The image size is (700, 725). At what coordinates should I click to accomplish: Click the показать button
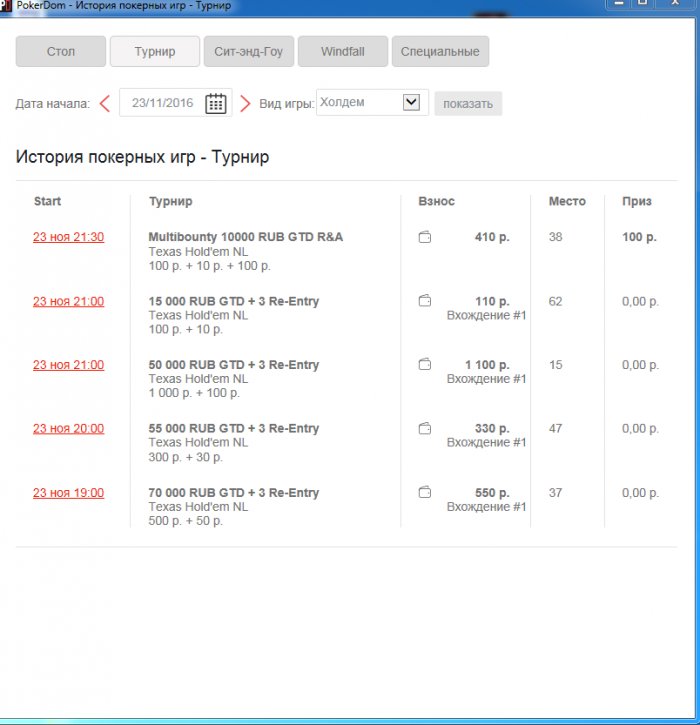point(468,104)
